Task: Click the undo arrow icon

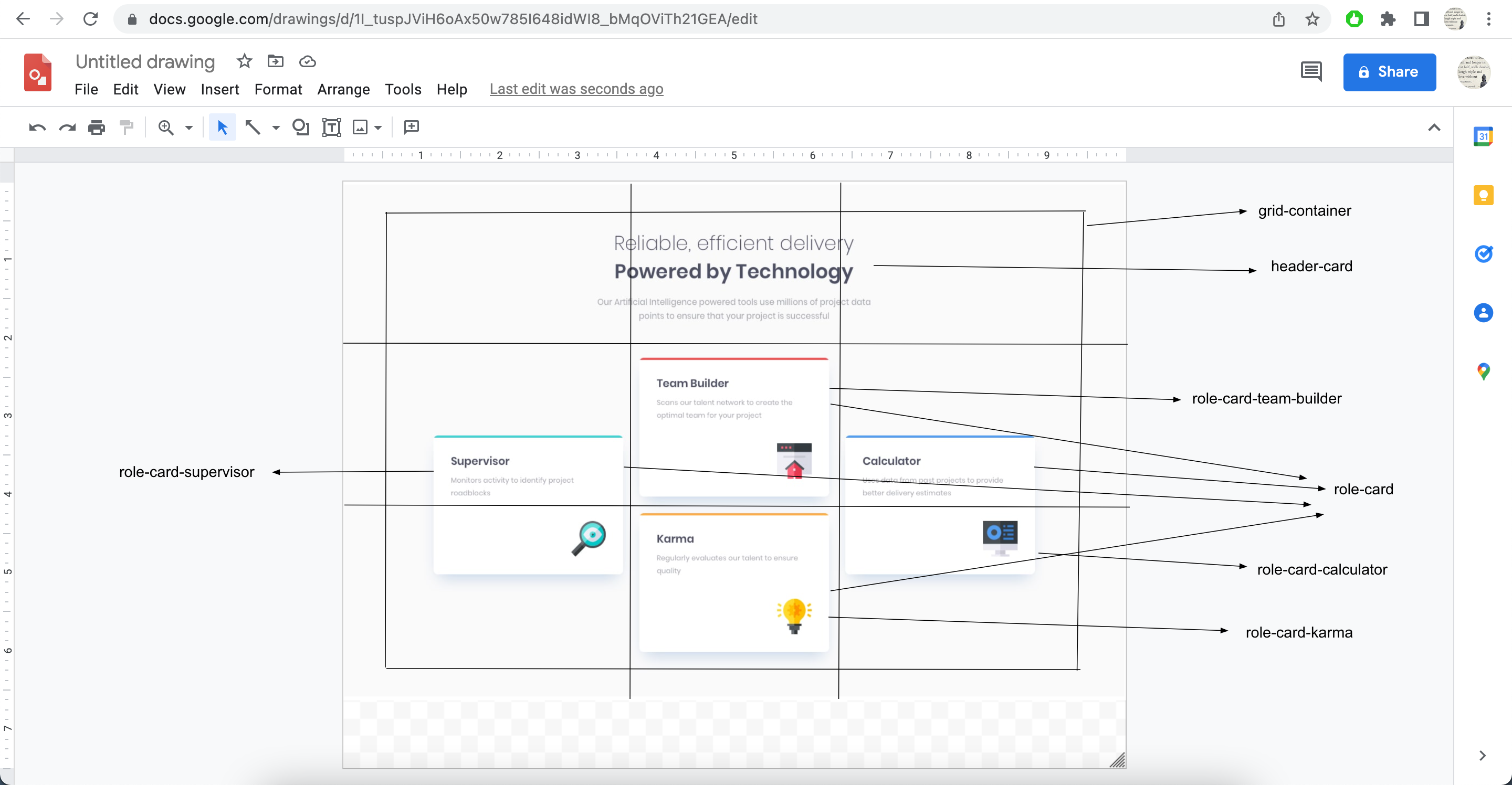Action: click(x=36, y=127)
